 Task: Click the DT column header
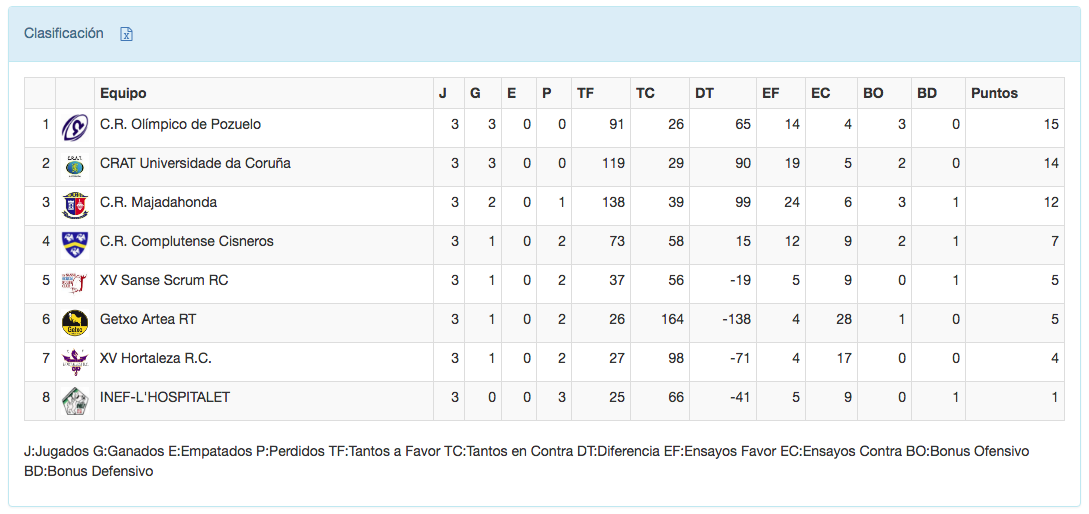point(704,93)
